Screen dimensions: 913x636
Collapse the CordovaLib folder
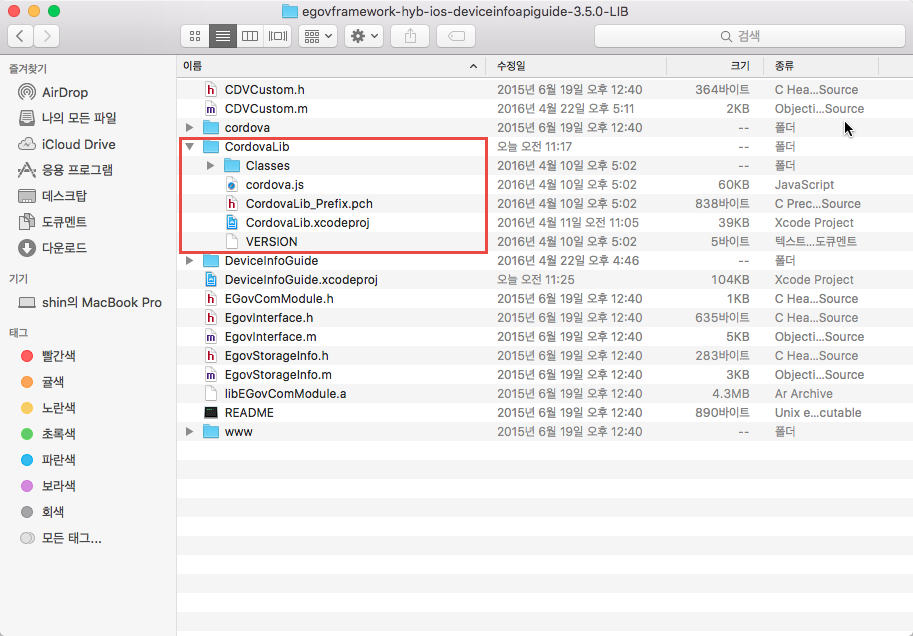coord(190,147)
